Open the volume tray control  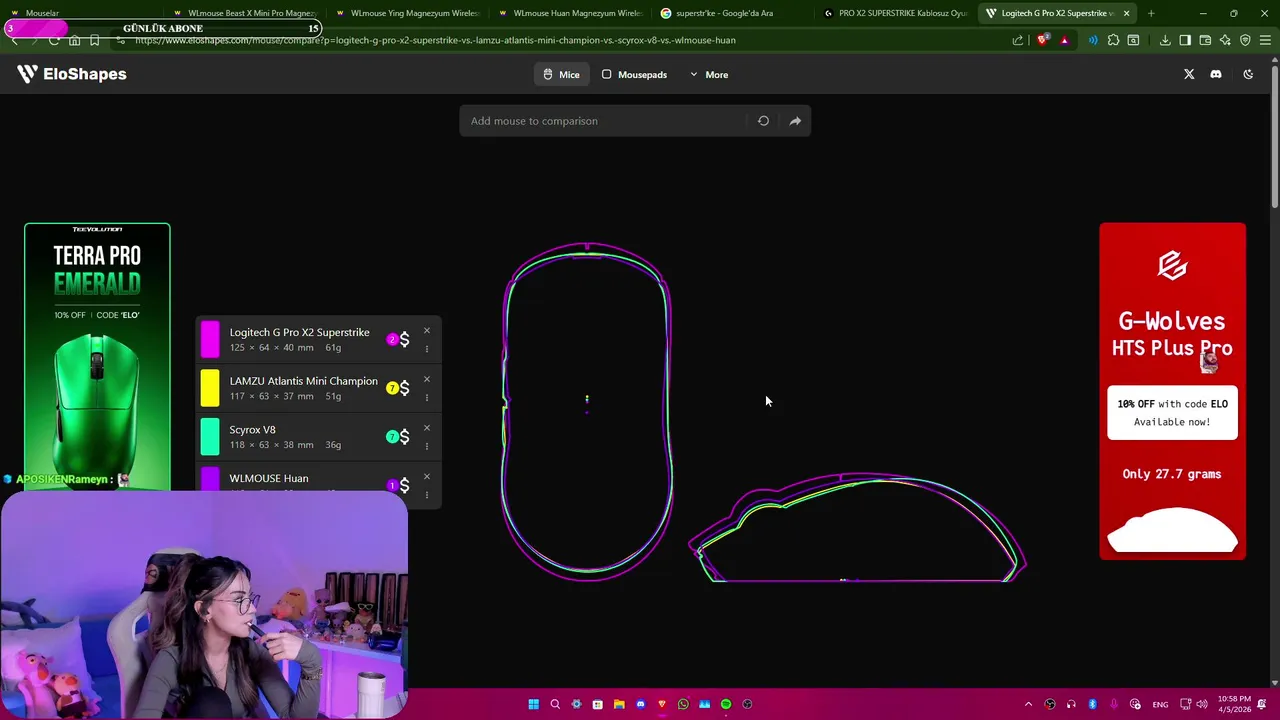pyautogui.click(x=1202, y=704)
